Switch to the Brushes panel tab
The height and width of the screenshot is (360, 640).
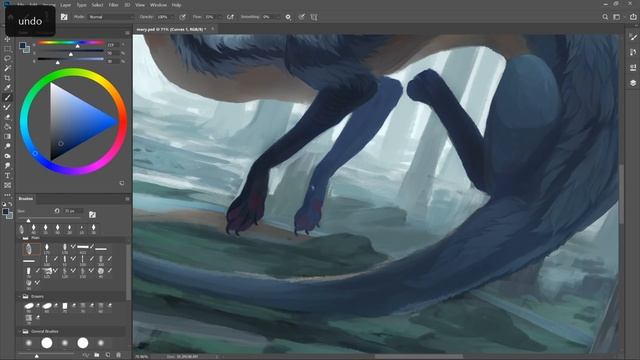point(26,199)
